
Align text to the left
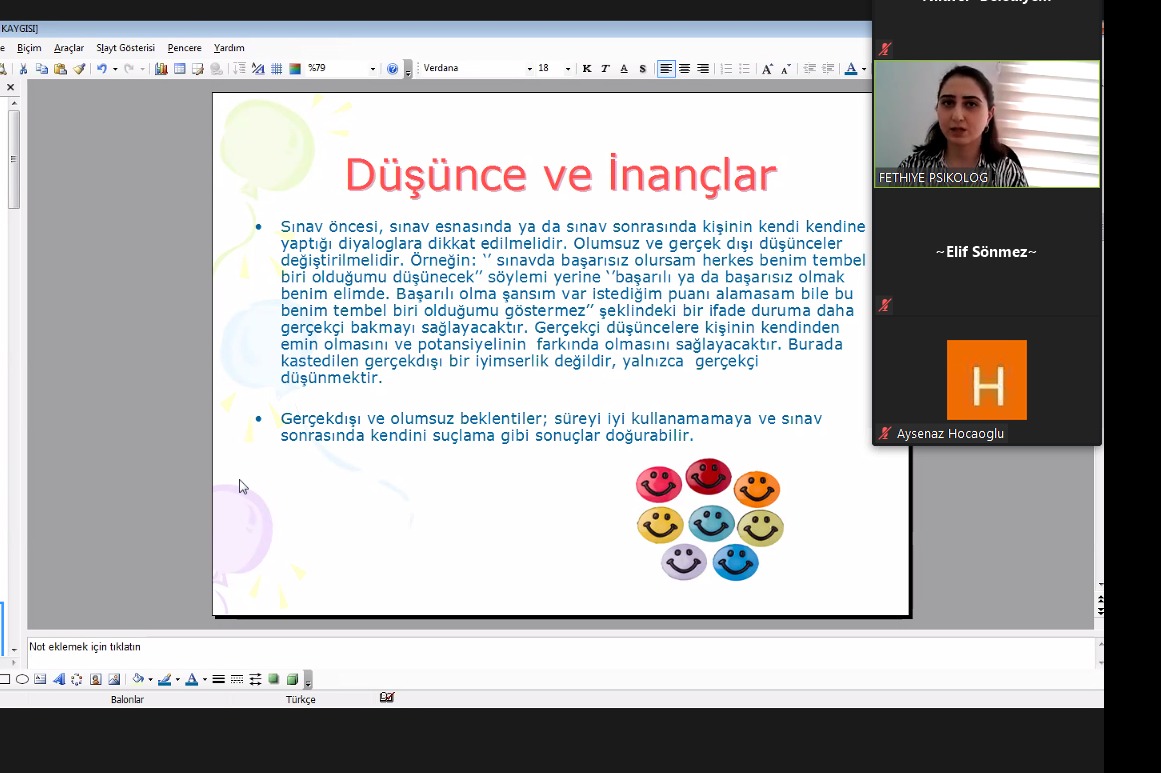tap(666, 69)
